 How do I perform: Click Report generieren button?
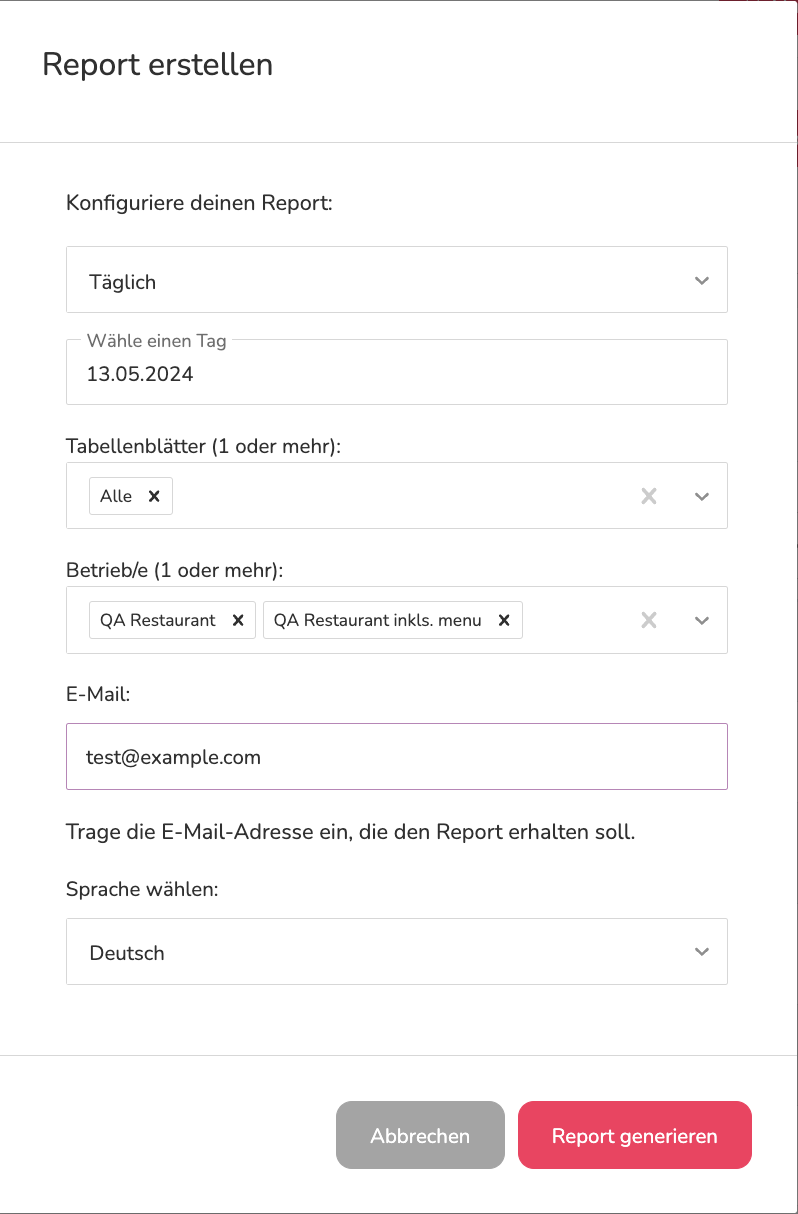635,1135
